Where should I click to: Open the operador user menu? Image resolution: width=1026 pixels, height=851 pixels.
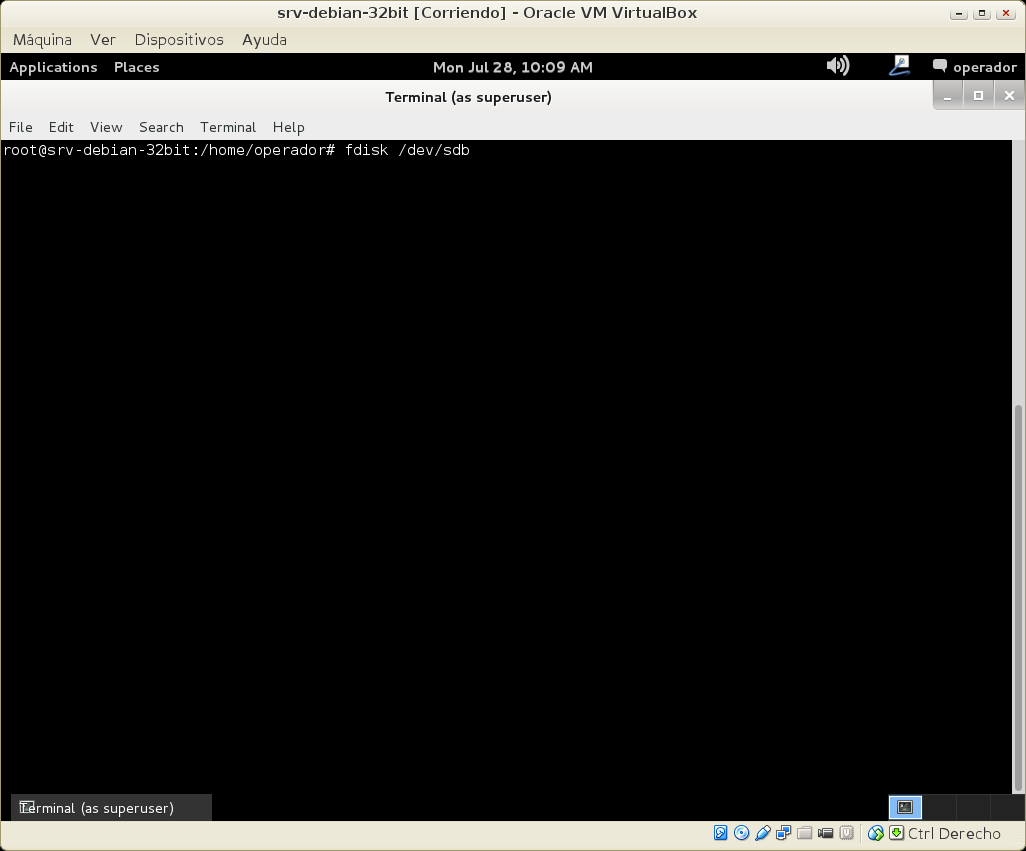974,67
